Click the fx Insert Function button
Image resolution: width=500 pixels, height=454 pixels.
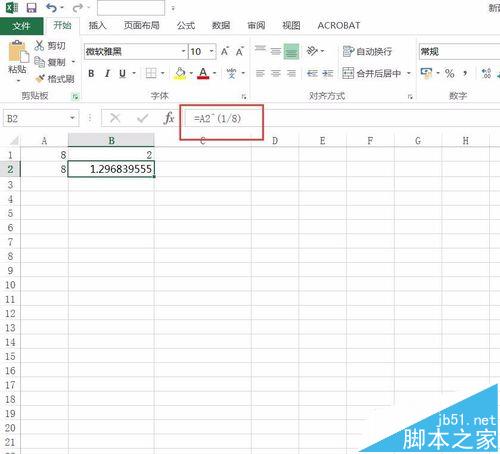pos(169,118)
